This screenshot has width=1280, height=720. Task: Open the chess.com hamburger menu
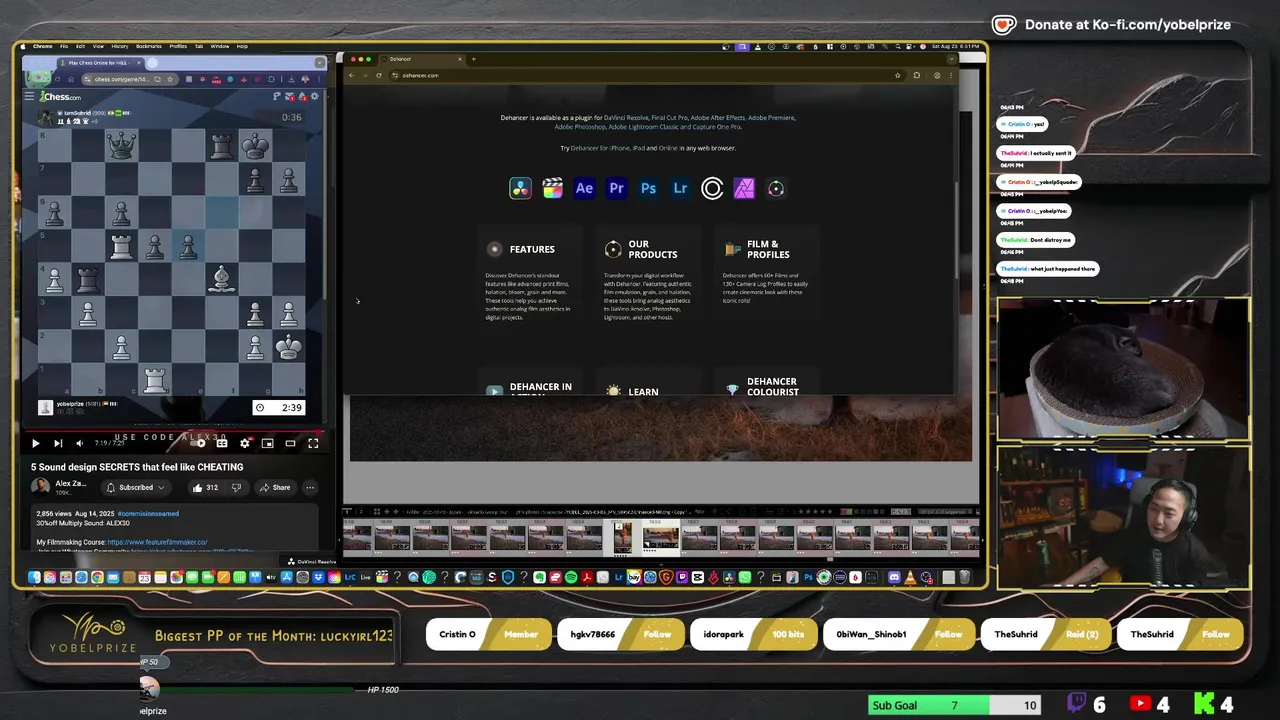tap(30, 96)
